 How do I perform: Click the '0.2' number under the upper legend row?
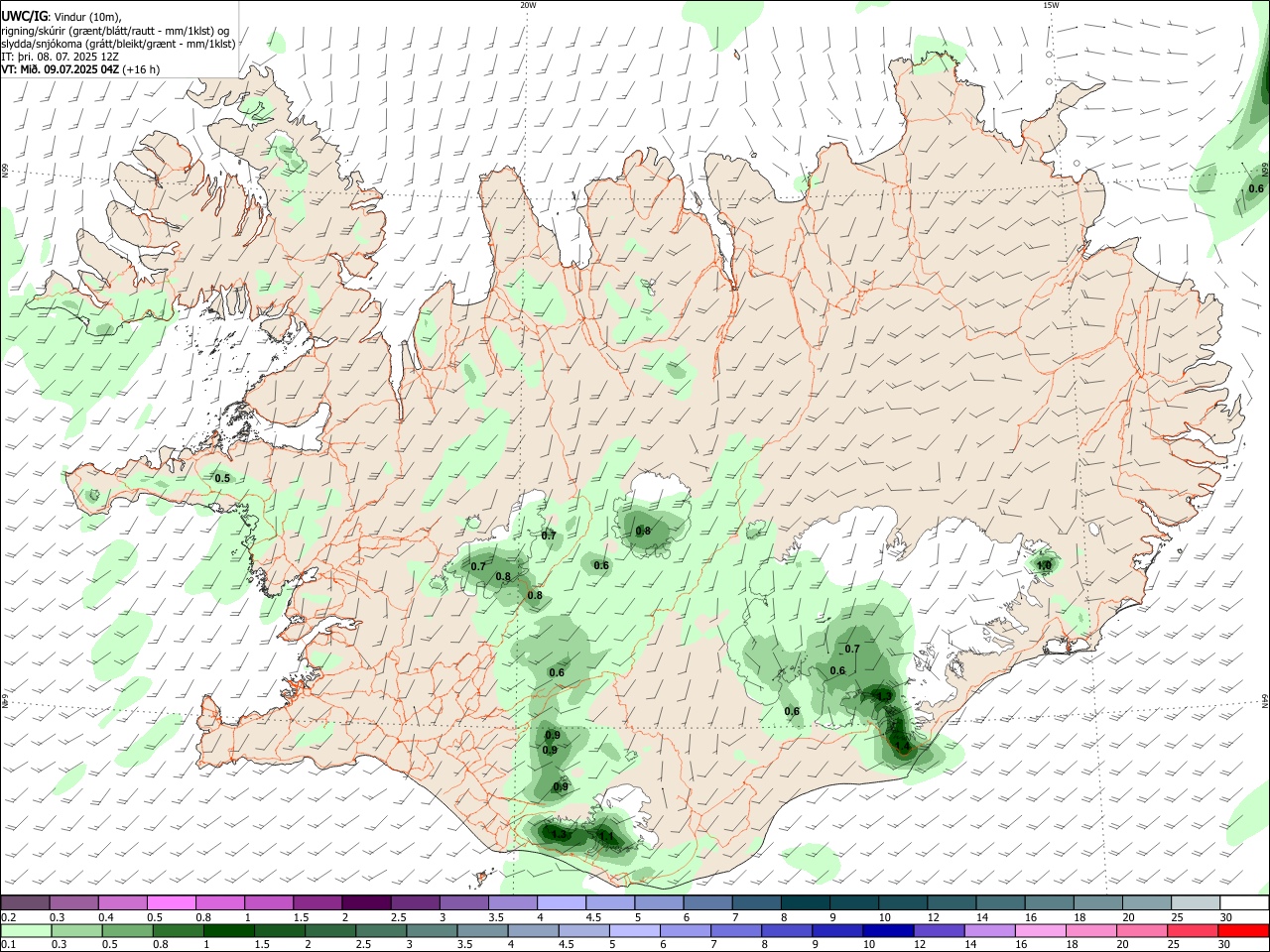pos(8,917)
